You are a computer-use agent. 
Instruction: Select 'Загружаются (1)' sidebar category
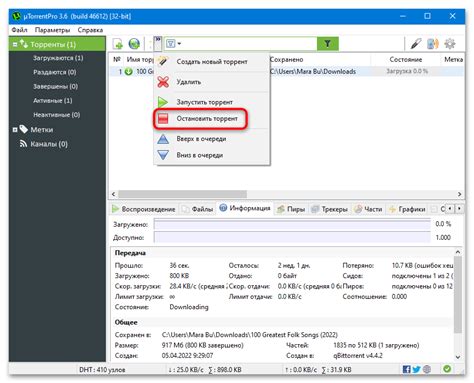(58, 58)
